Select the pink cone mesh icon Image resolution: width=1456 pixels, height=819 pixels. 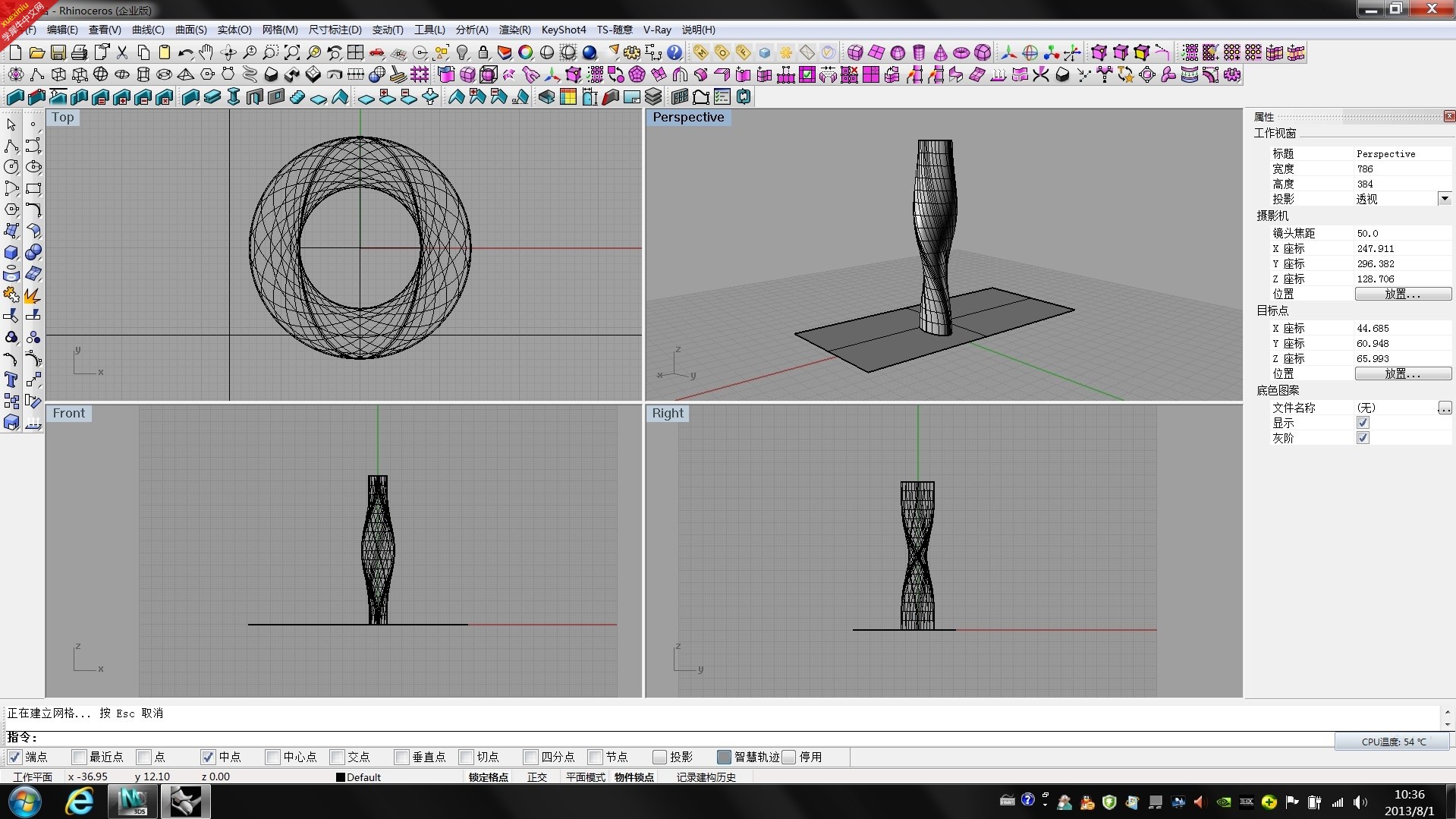pos(940,52)
